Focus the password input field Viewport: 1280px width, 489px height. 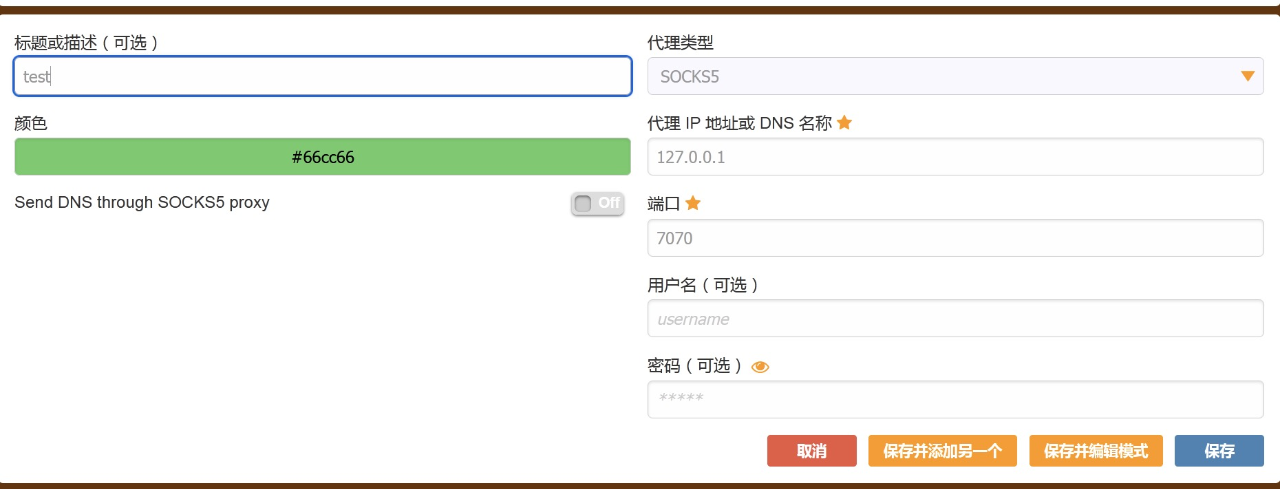(955, 400)
